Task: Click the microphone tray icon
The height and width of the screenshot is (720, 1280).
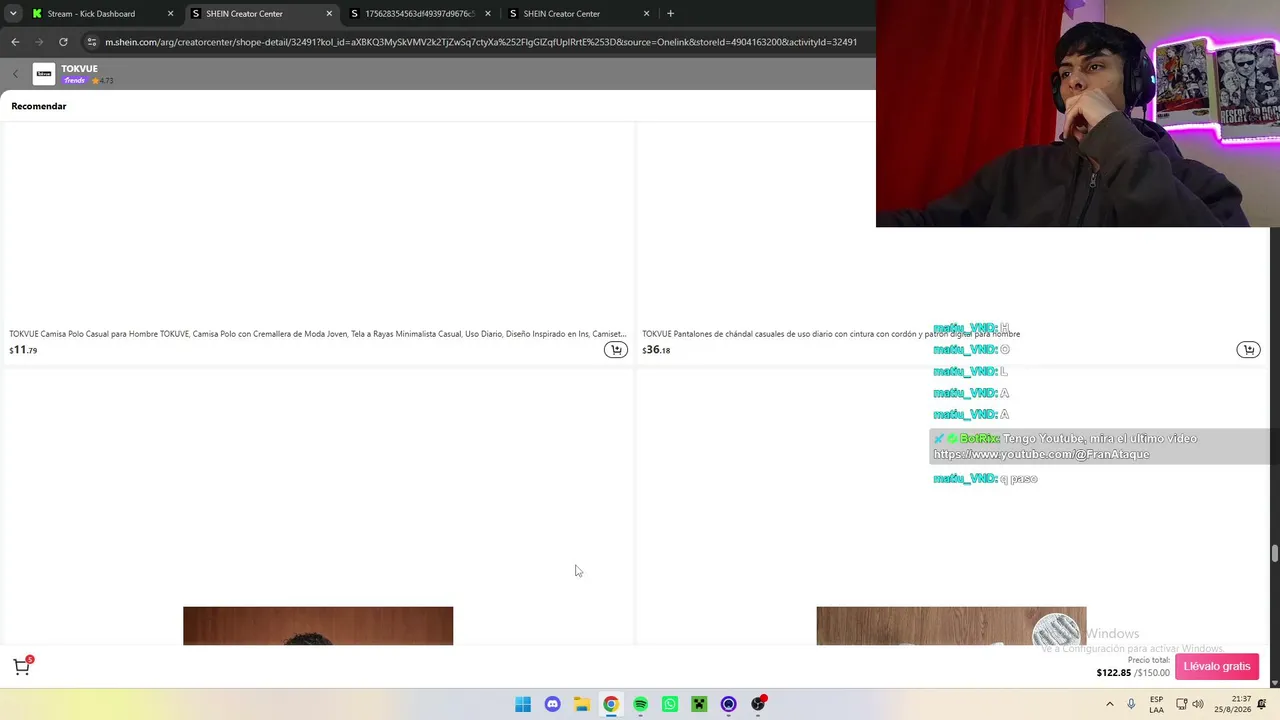Action: (x=1131, y=704)
